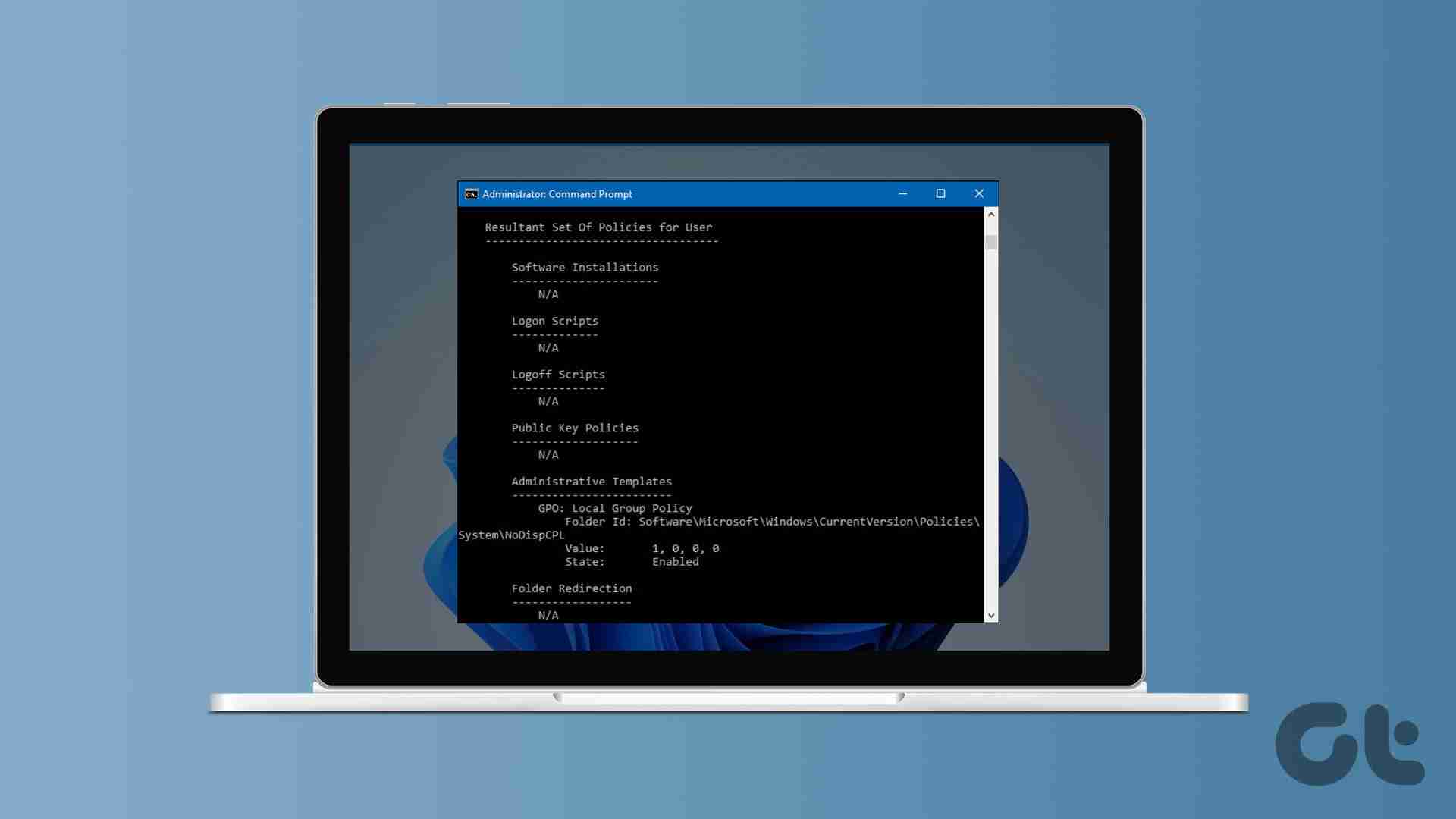
Task: Click the 'System\NoDispCPL' text
Action: click(x=511, y=535)
